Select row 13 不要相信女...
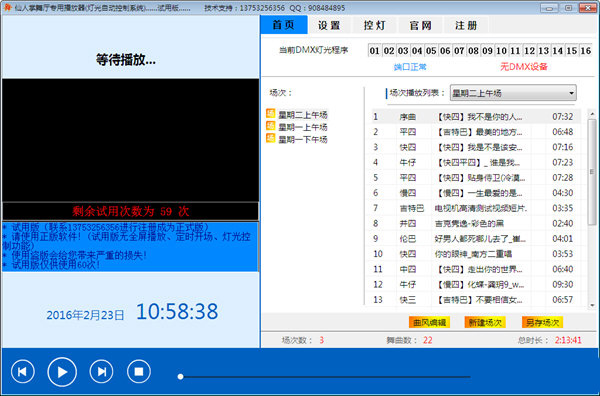Viewport: 600px width, 396px height. tap(476, 300)
